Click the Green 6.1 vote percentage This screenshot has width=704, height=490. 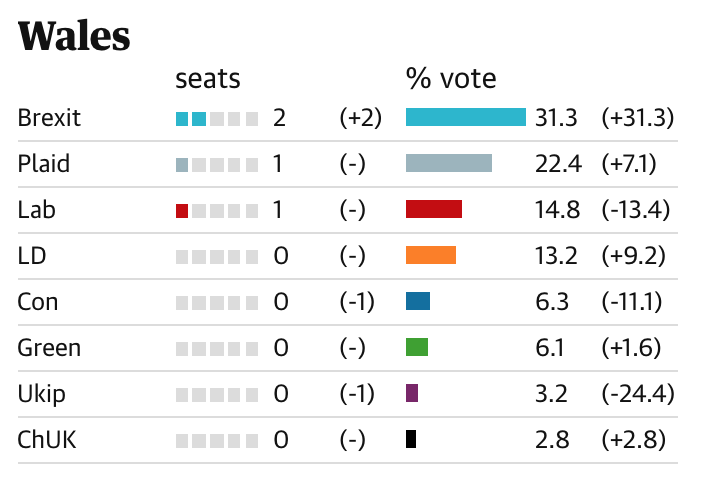click(x=550, y=348)
